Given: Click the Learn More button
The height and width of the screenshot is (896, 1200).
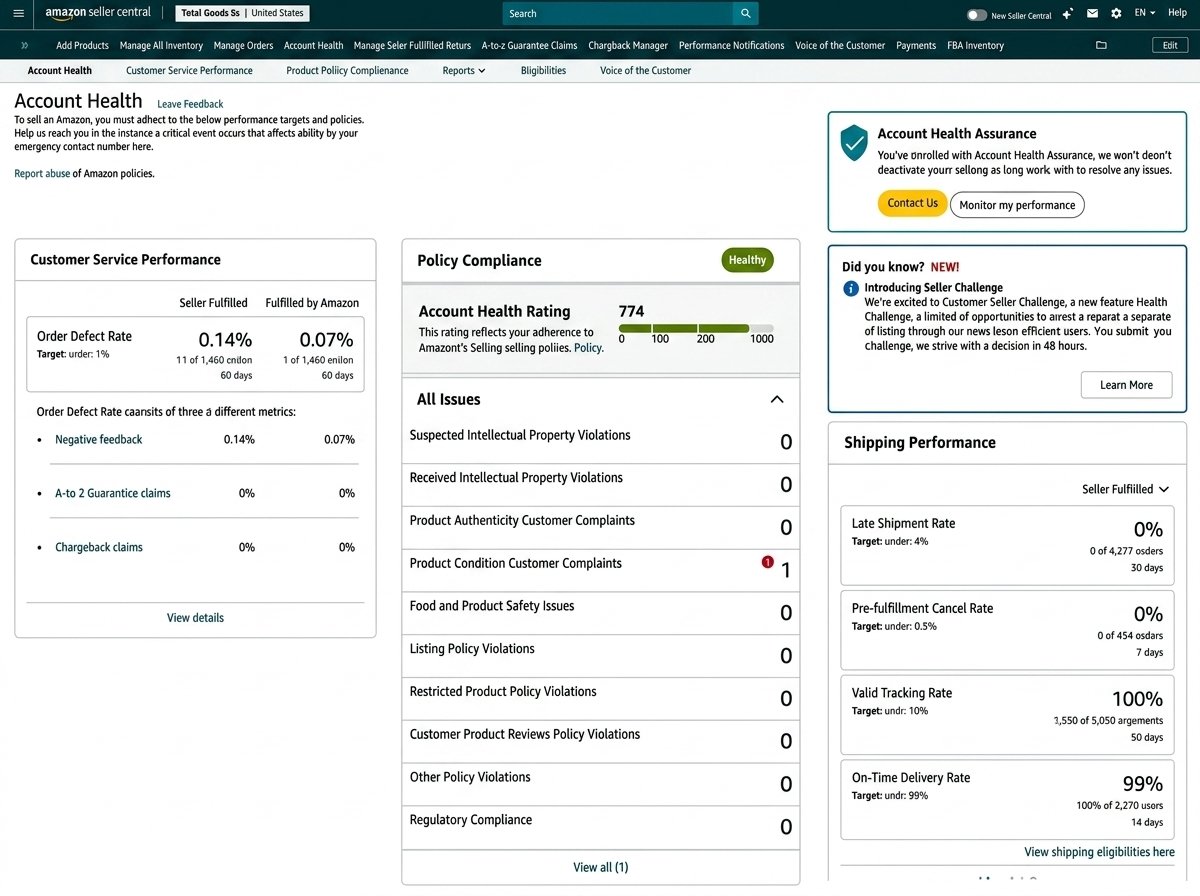Looking at the screenshot, I should pos(1126,385).
